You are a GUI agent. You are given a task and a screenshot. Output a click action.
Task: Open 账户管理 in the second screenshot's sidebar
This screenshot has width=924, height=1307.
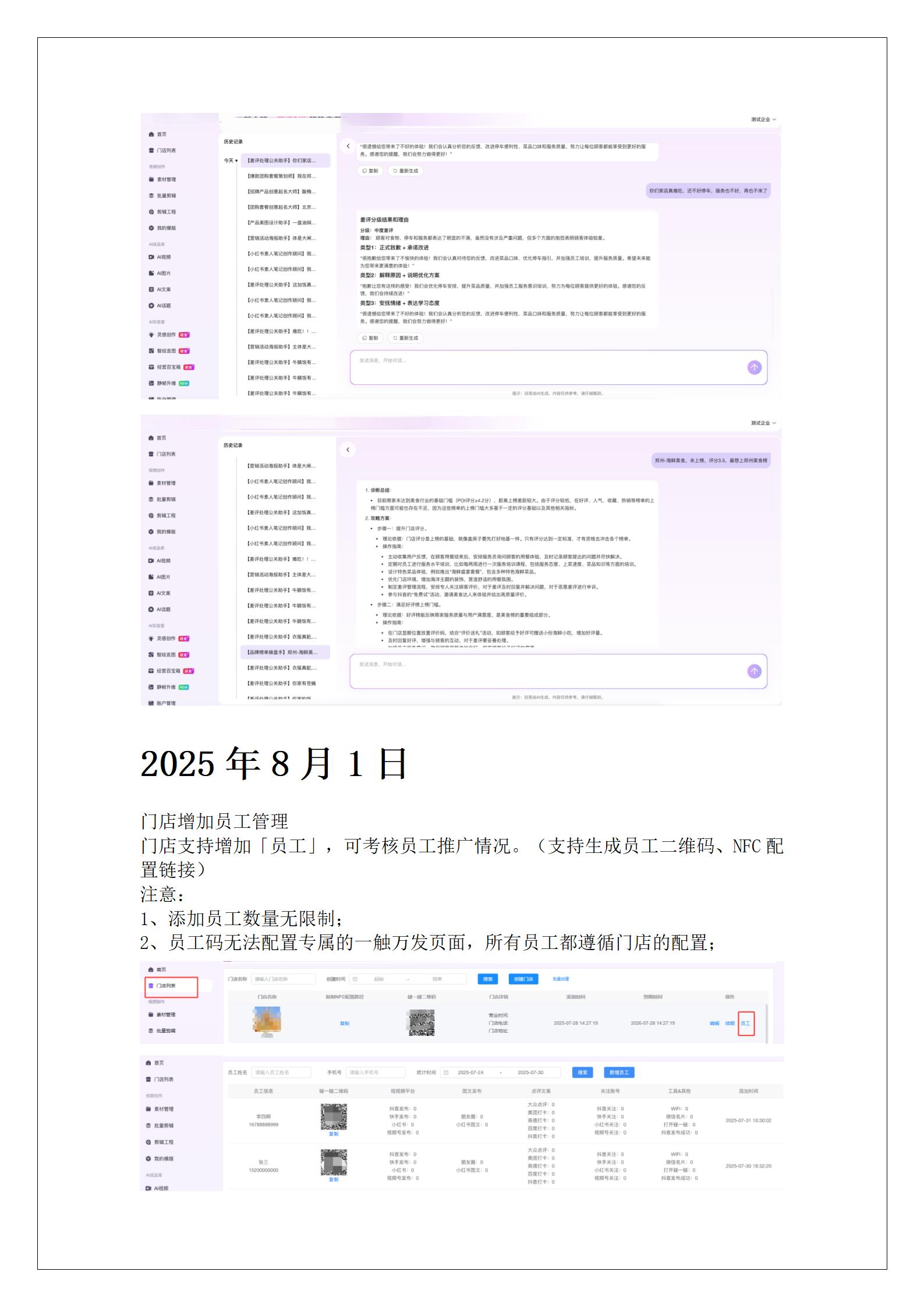pos(165,703)
